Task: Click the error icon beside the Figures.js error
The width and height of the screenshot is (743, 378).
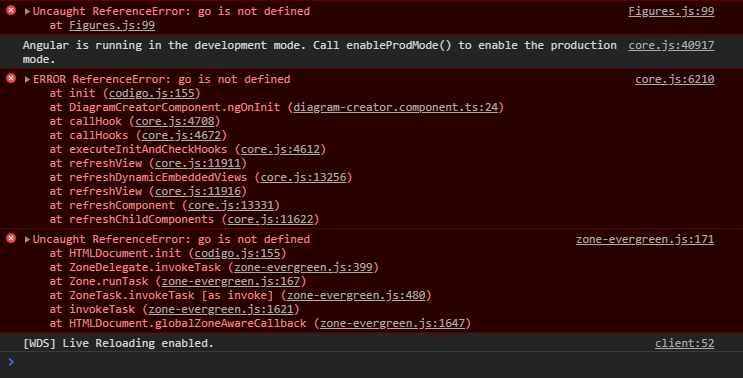Action: 11,10
